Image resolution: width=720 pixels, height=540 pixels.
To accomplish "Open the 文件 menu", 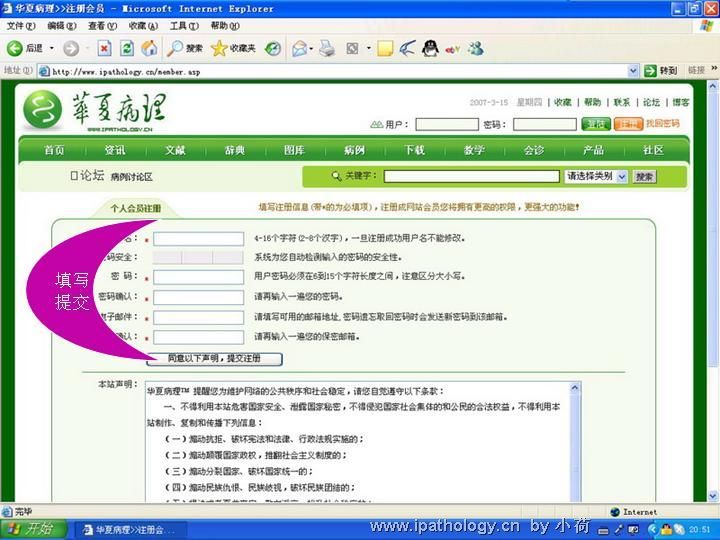I will (x=21, y=26).
